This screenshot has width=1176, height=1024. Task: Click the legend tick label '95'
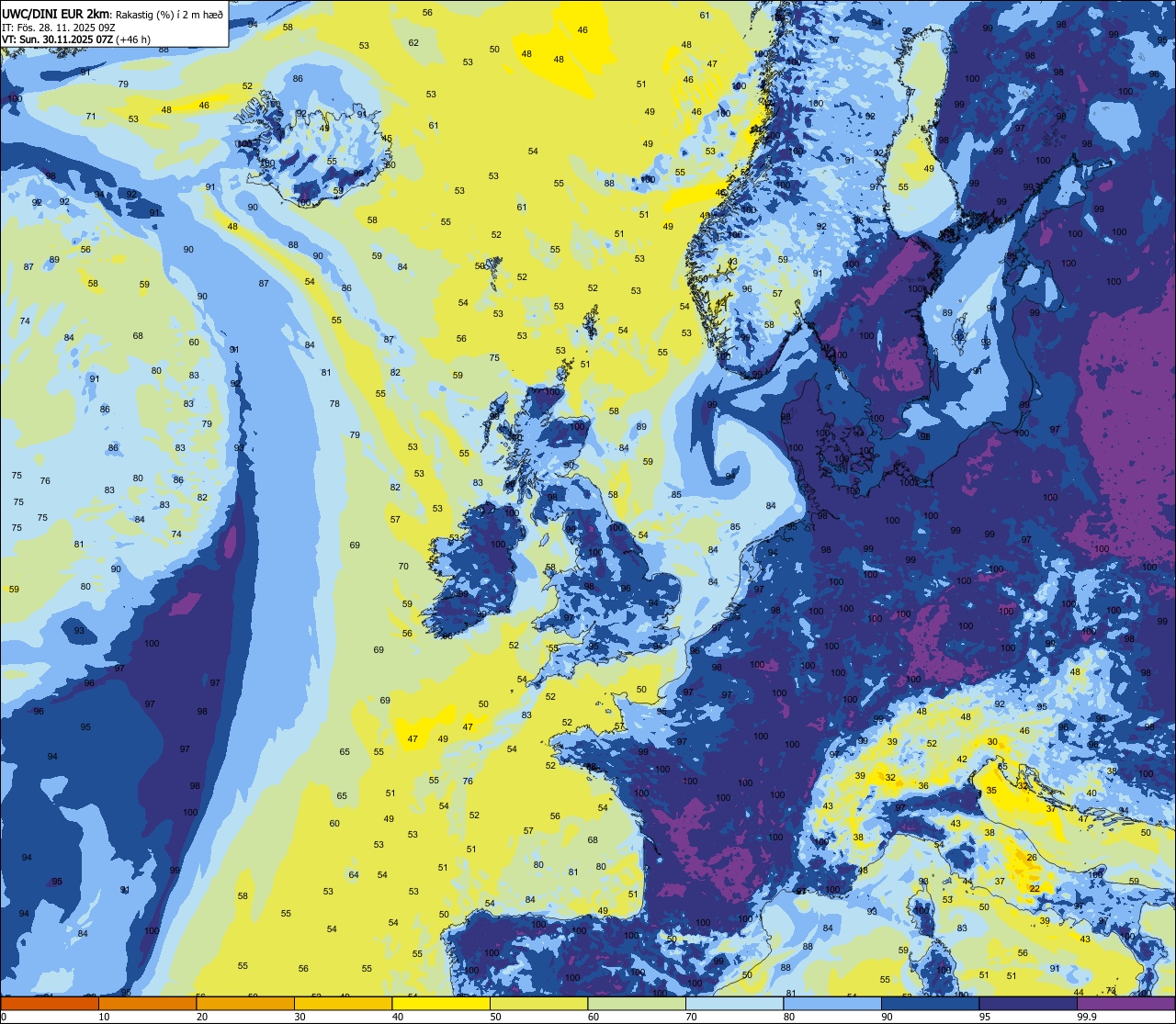pos(983,1017)
